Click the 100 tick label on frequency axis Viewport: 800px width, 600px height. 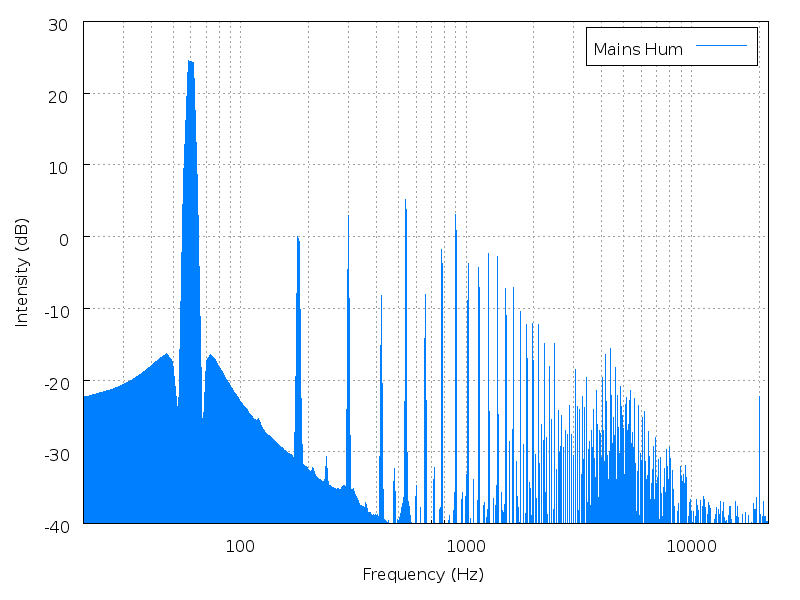tap(238, 546)
